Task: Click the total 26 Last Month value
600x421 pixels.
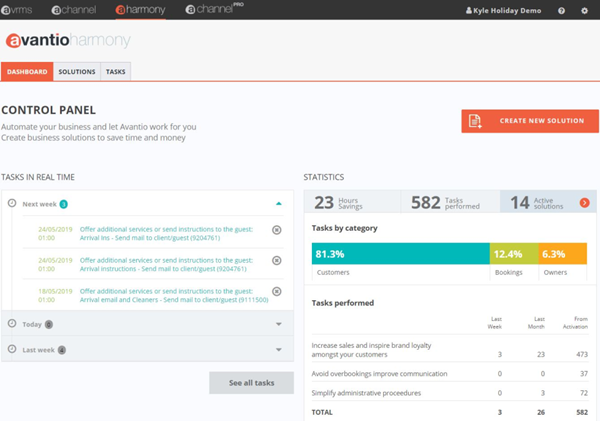Action: click(x=541, y=413)
